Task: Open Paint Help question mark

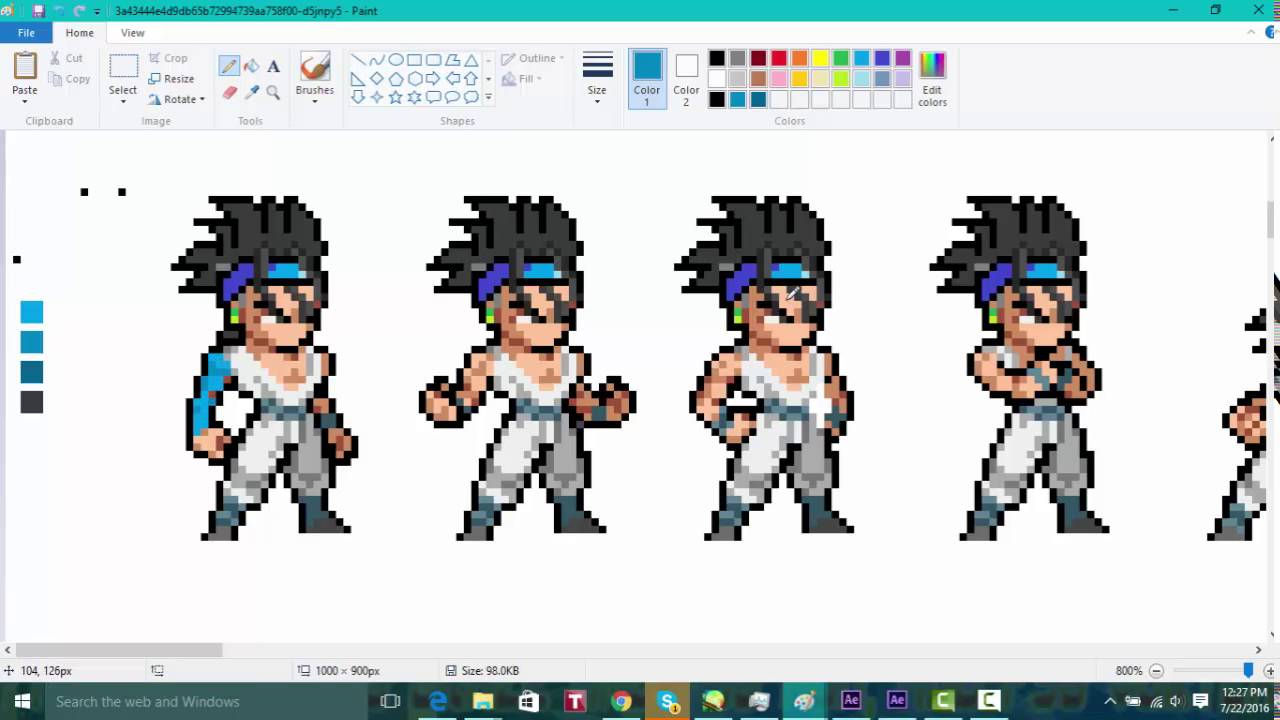Action: coord(1270,33)
